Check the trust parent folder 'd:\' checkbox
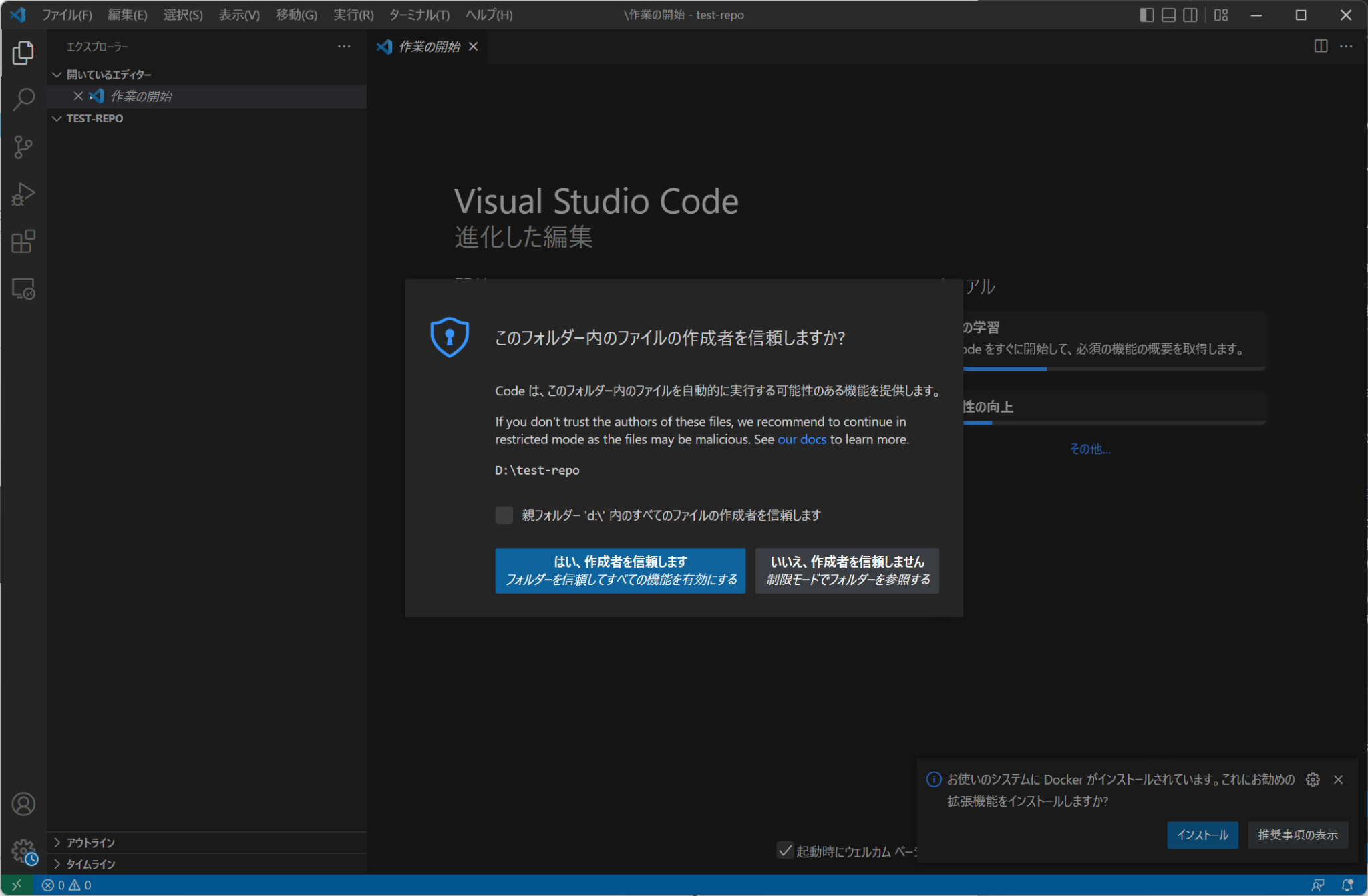Image resolution: width=1368 pixels, height=896 pixels. pos(504,515)
